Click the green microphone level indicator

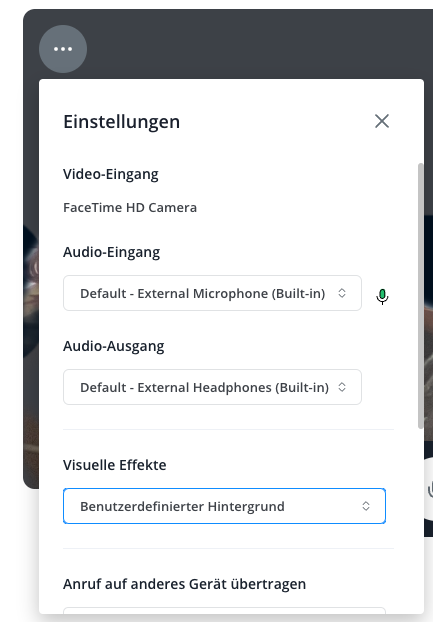tap(382, 296)
